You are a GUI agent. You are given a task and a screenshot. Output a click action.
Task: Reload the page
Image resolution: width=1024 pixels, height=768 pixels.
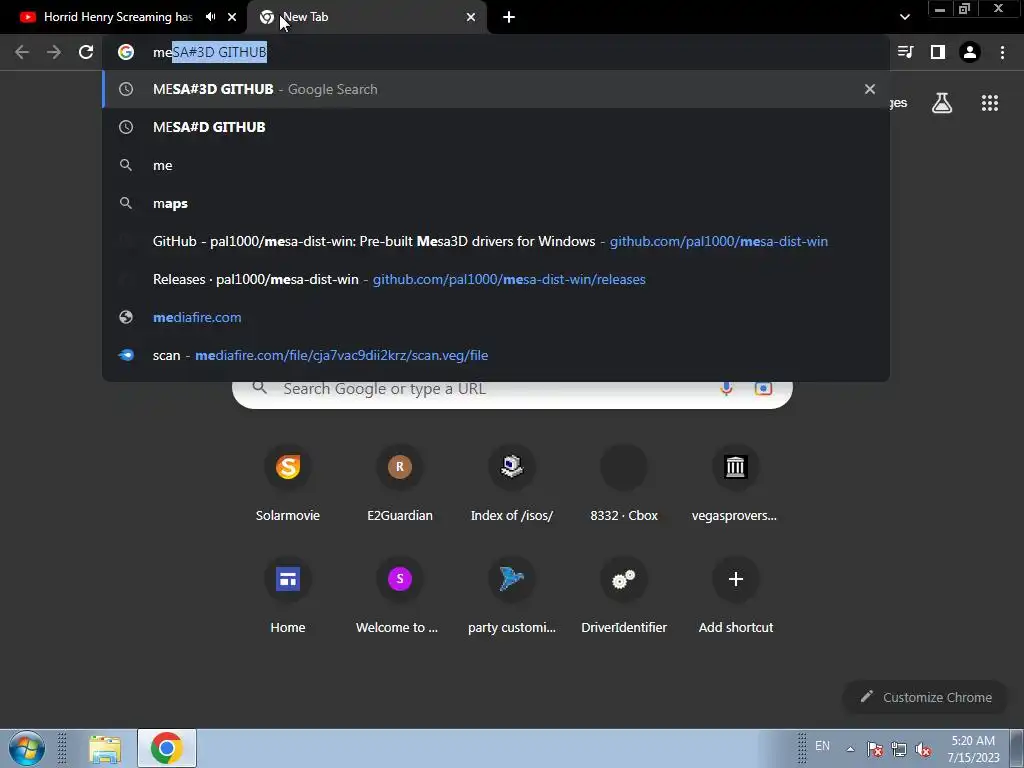coord(86,52)
